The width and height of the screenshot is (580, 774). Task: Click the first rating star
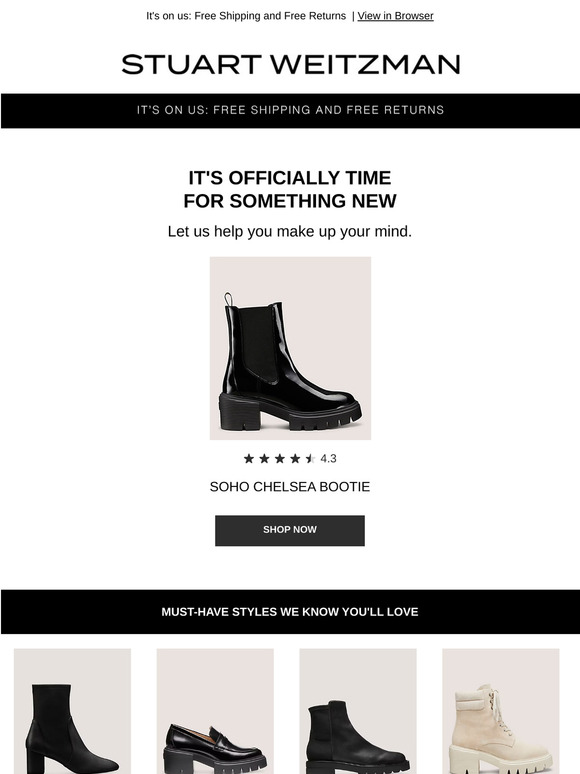point(249,459)
